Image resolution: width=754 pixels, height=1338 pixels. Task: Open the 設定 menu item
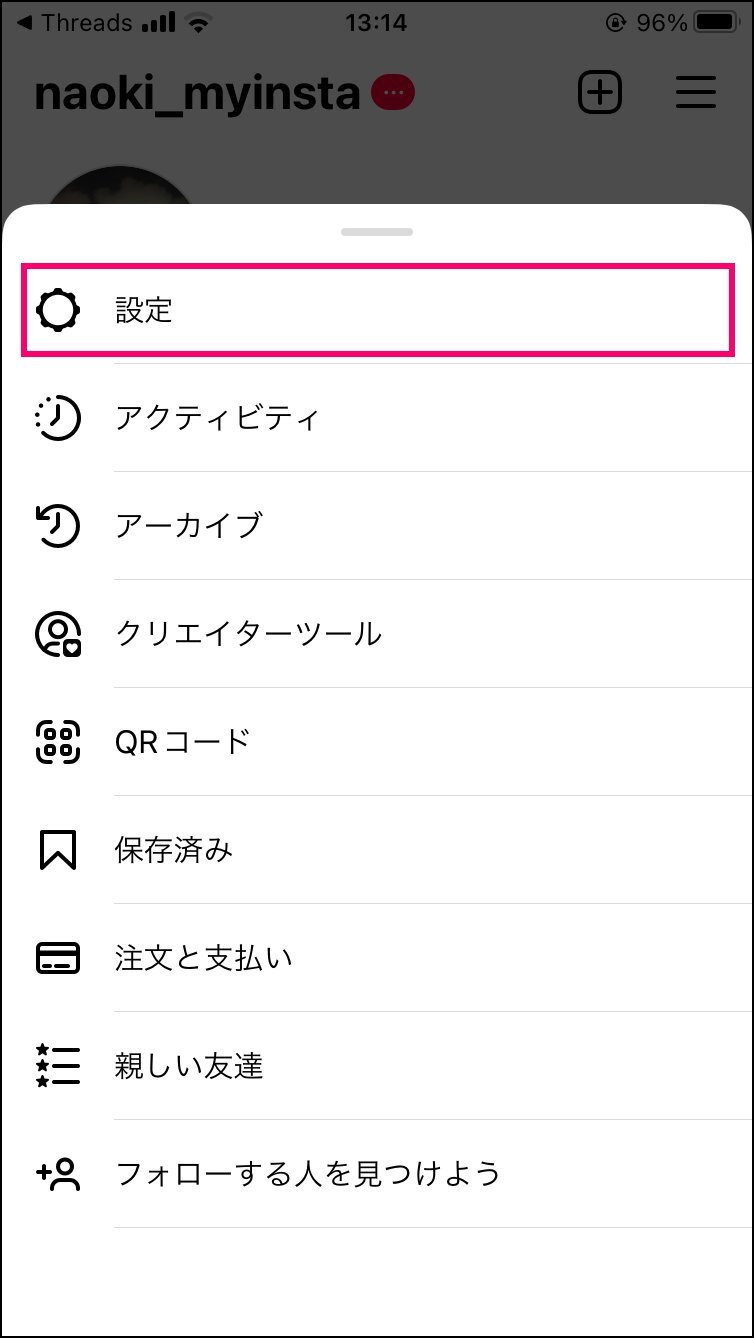[x=377, y=310]
